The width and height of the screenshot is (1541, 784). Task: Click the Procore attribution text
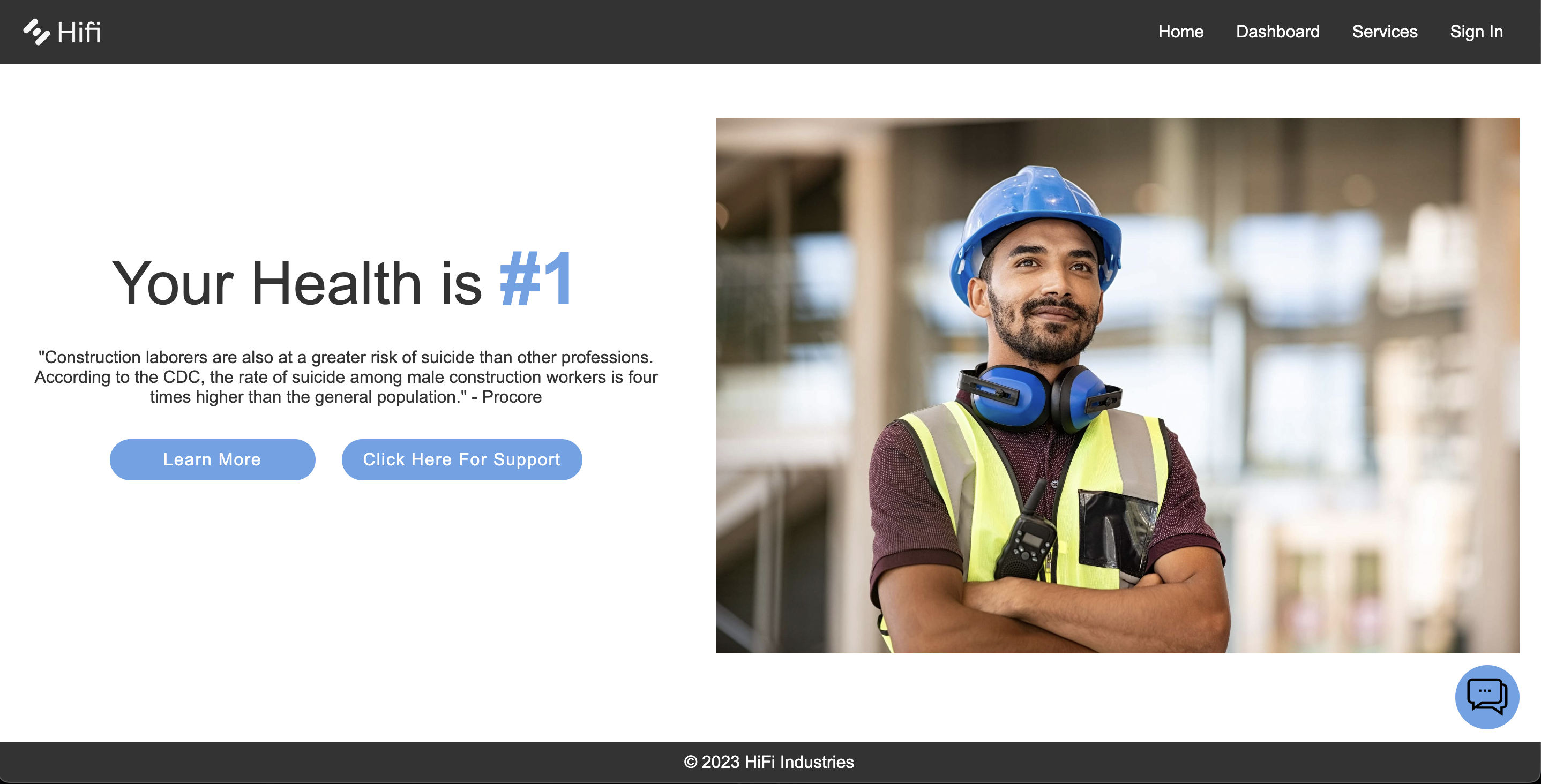pyautogui.click(x=512, y=397)
